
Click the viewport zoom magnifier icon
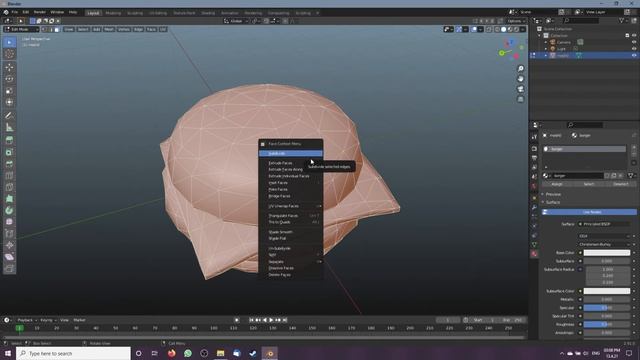[520, 69]
